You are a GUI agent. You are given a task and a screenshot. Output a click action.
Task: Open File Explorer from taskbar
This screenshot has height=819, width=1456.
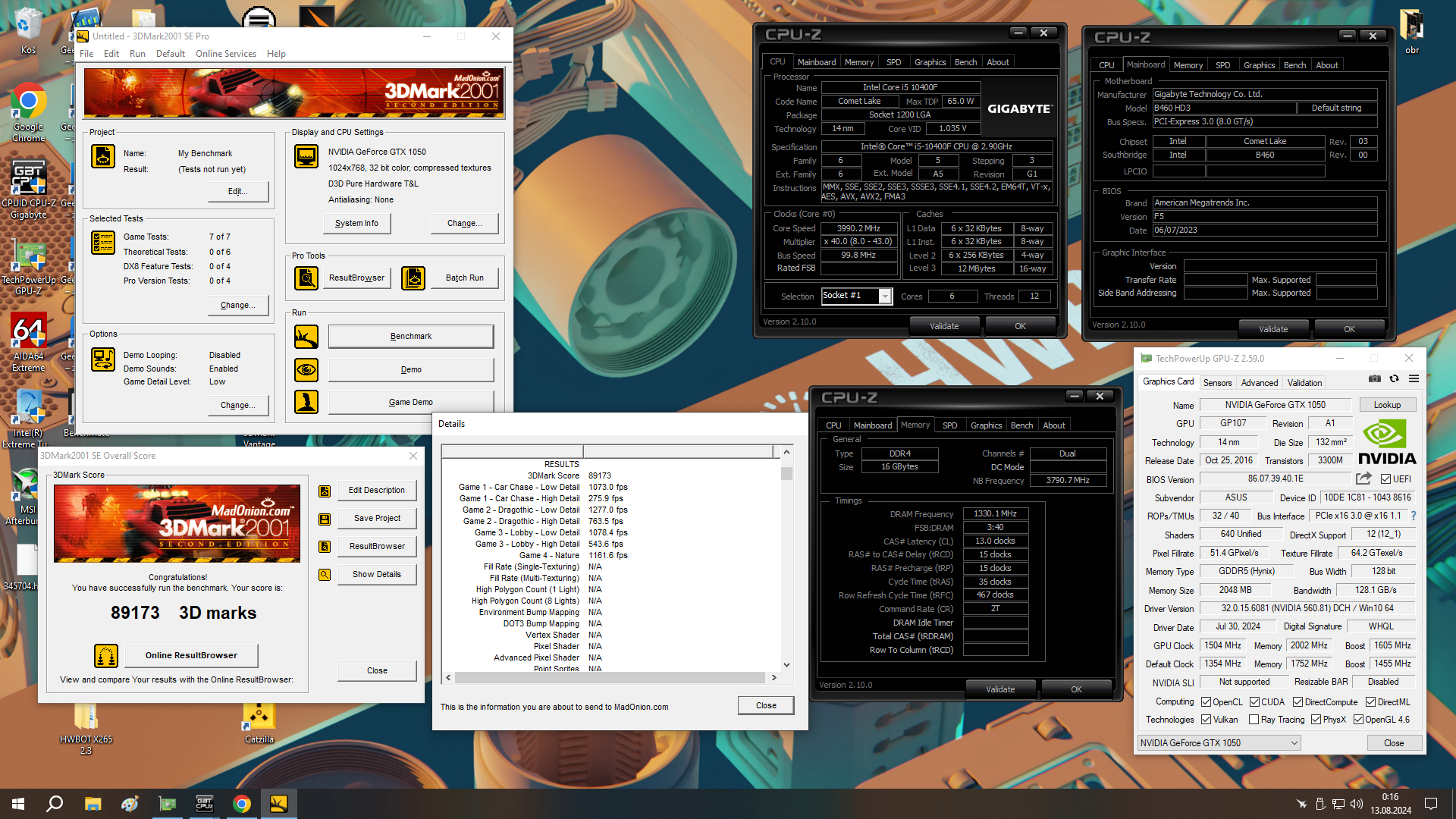93,804
